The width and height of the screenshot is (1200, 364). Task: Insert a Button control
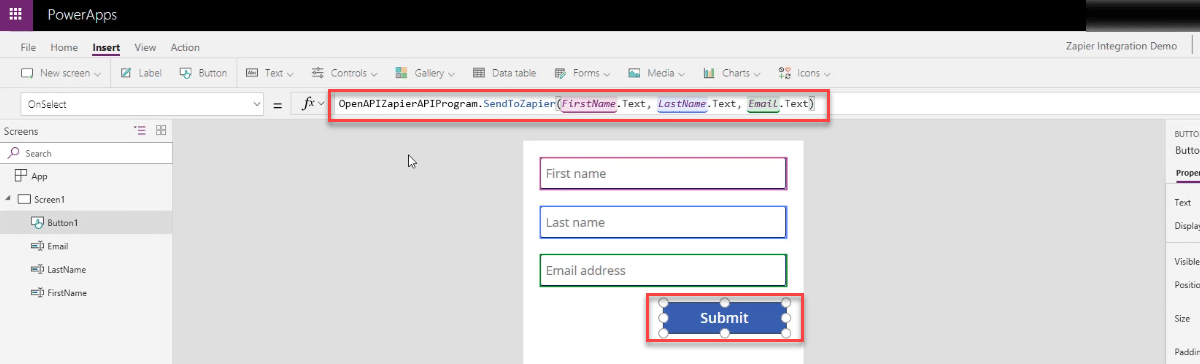tap(203, 73)
